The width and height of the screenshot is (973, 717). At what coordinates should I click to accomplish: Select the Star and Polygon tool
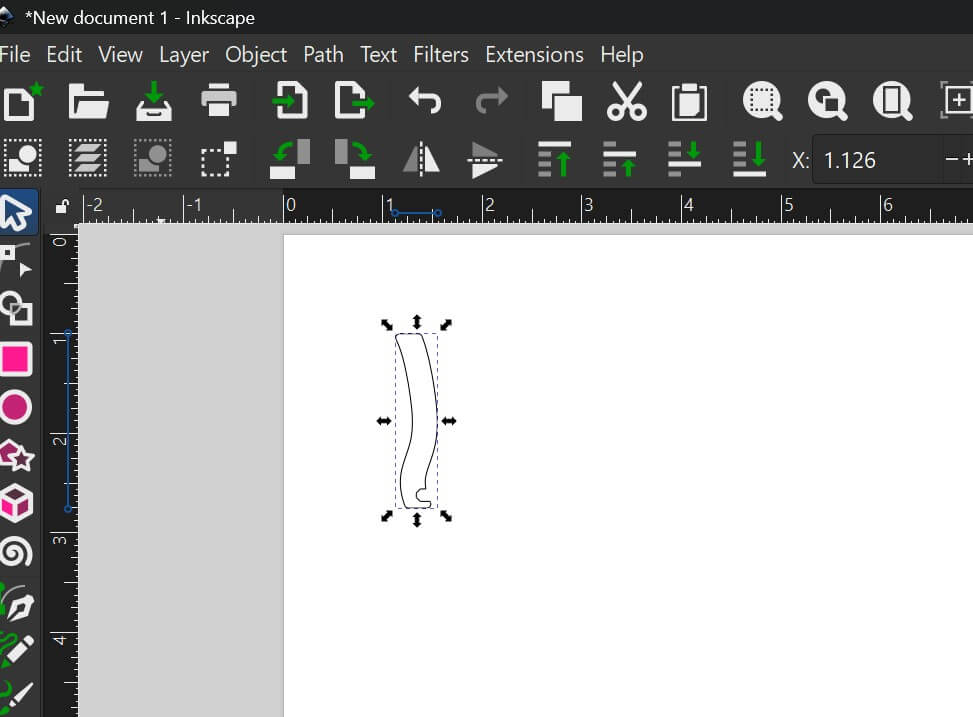[x=17, y=456]
